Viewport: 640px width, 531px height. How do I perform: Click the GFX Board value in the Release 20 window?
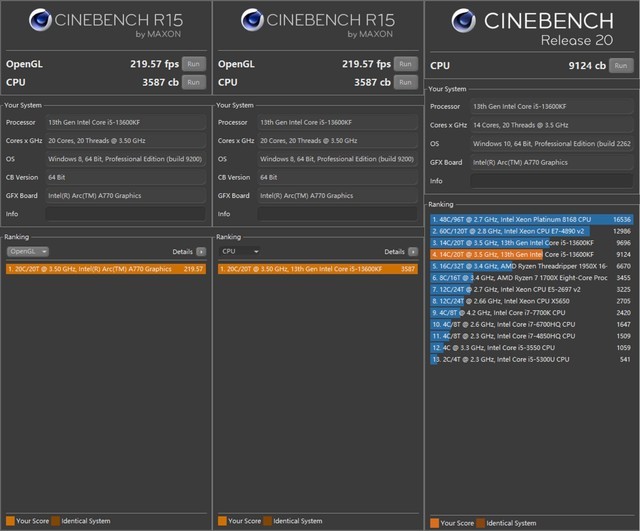(551, 162)
